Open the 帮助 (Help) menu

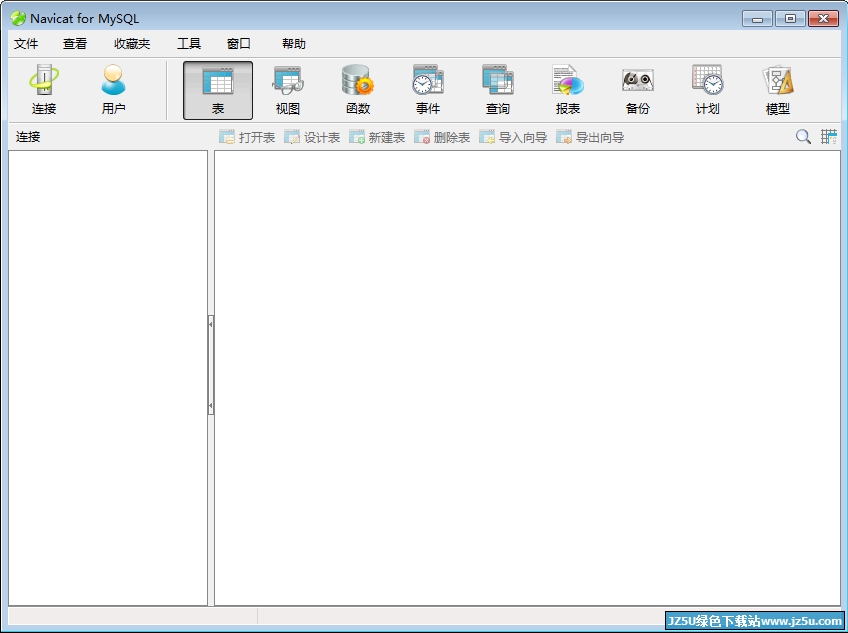pyautogui.click(x=294, y=44)
